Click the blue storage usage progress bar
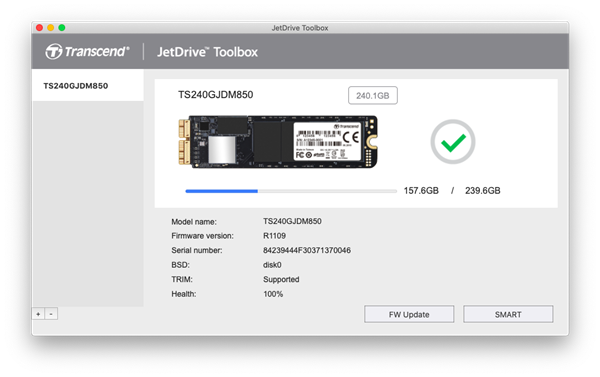 point(291,191)
